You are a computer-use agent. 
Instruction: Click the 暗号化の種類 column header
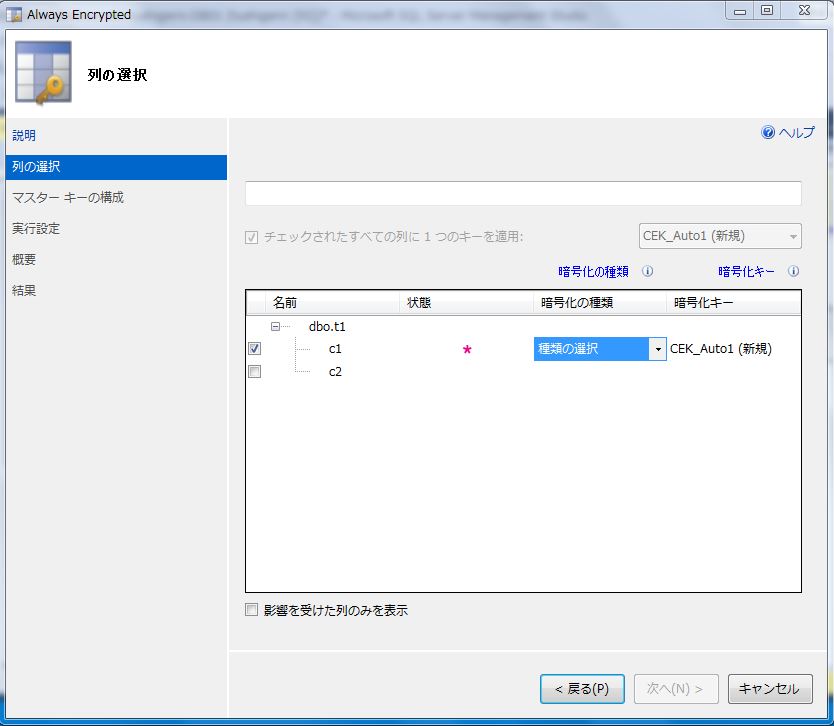[x=600, y=303]
